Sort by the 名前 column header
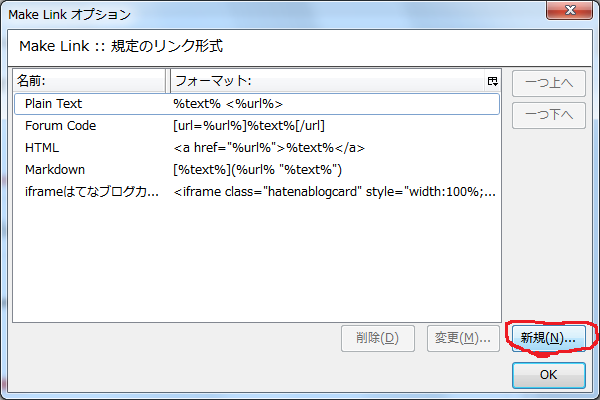The height and width of the screenshot is (400, 600). point(90,80)
